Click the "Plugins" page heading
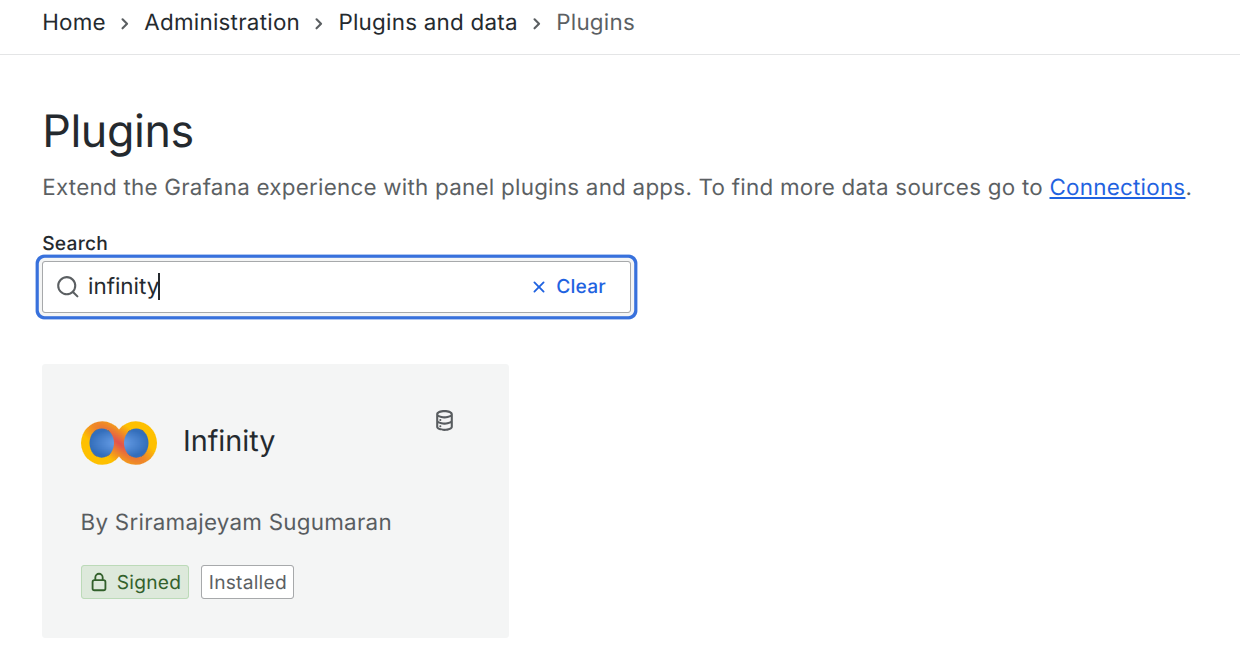Viewport: 1240px width, 662px height. pos(118,131)
